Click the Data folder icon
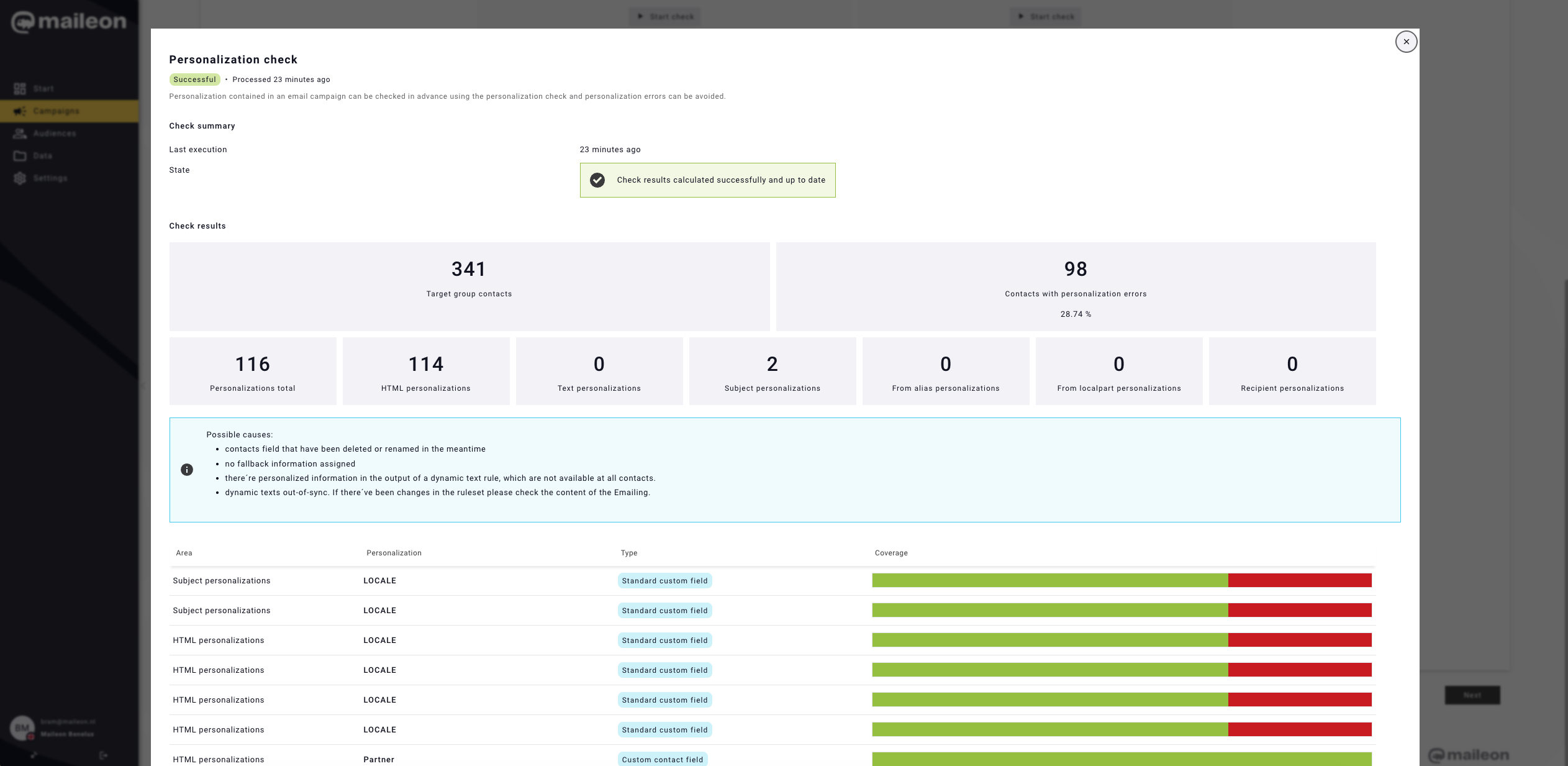Viewport: 1568px width, 766px height. [x=20, y=156]
